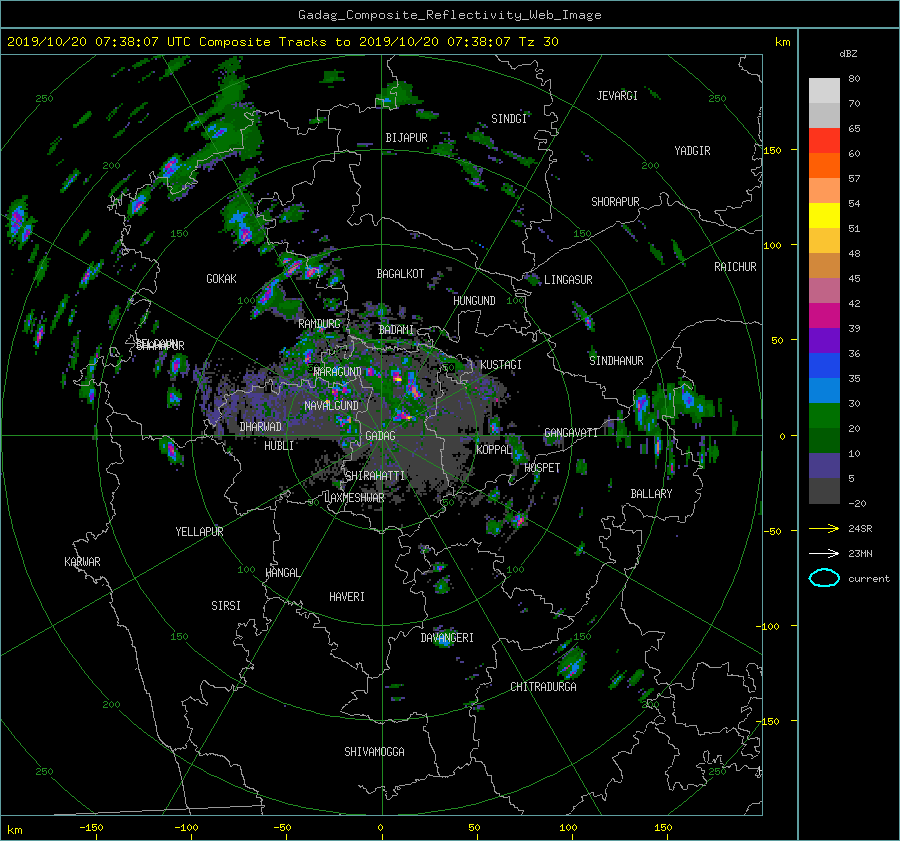Click the 80 dBZ light gray swatch

[x=824, y=90]
